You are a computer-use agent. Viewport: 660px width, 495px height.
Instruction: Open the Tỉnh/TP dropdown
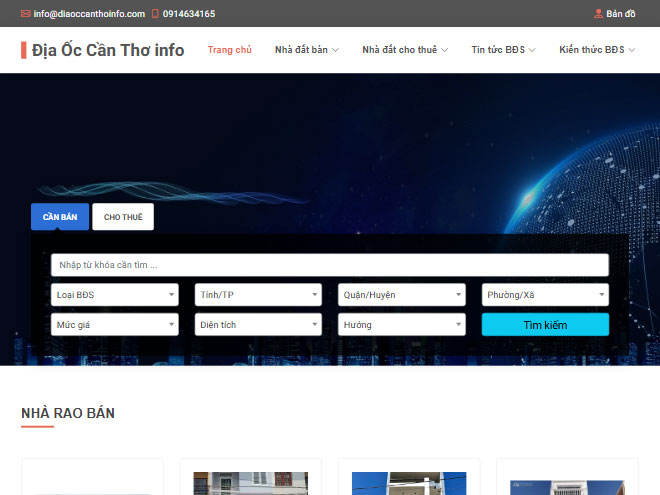click(258, 295)
